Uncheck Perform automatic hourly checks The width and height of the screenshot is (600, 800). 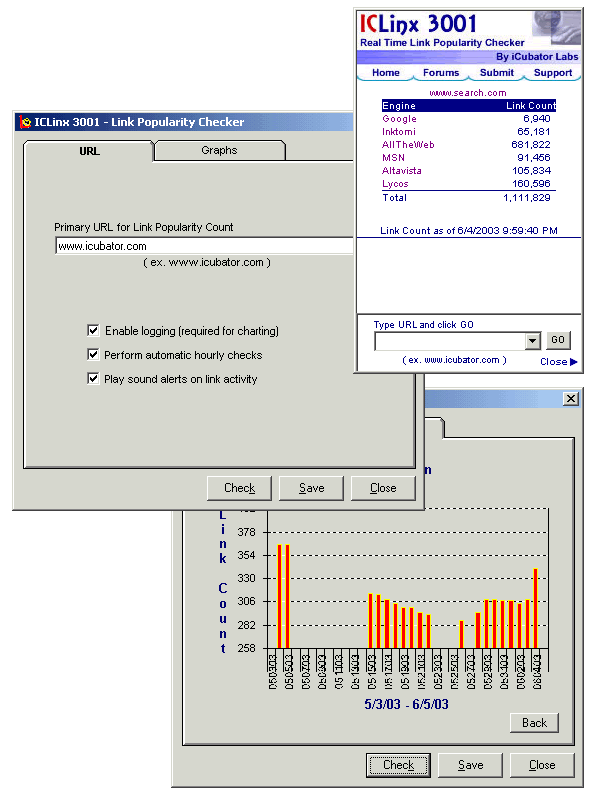click(x=93, y=355)
